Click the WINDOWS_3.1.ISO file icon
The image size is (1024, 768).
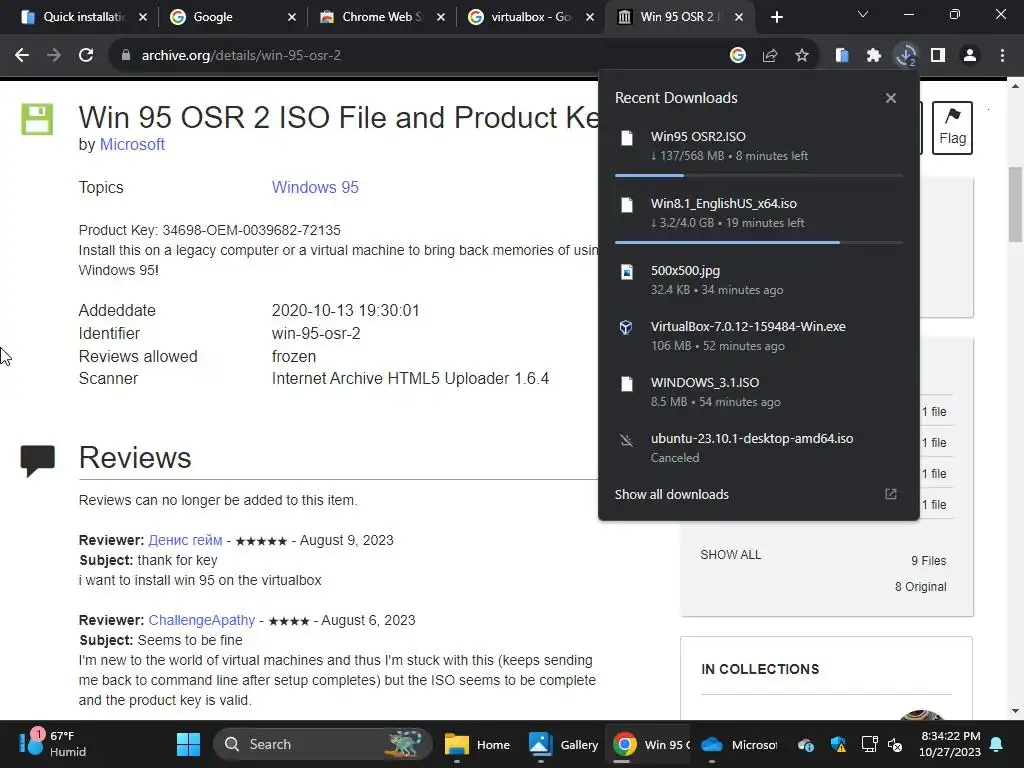point(627,384)
